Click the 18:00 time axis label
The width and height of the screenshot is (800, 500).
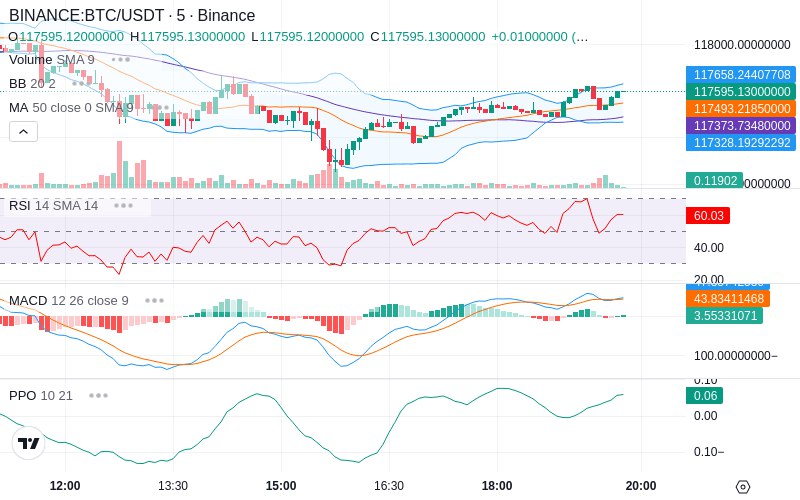click(497, 486)
